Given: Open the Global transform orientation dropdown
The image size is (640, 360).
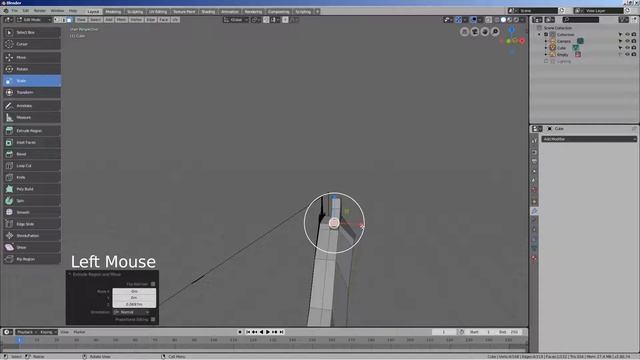Looking at the screenshot, I should coord(236,20).
